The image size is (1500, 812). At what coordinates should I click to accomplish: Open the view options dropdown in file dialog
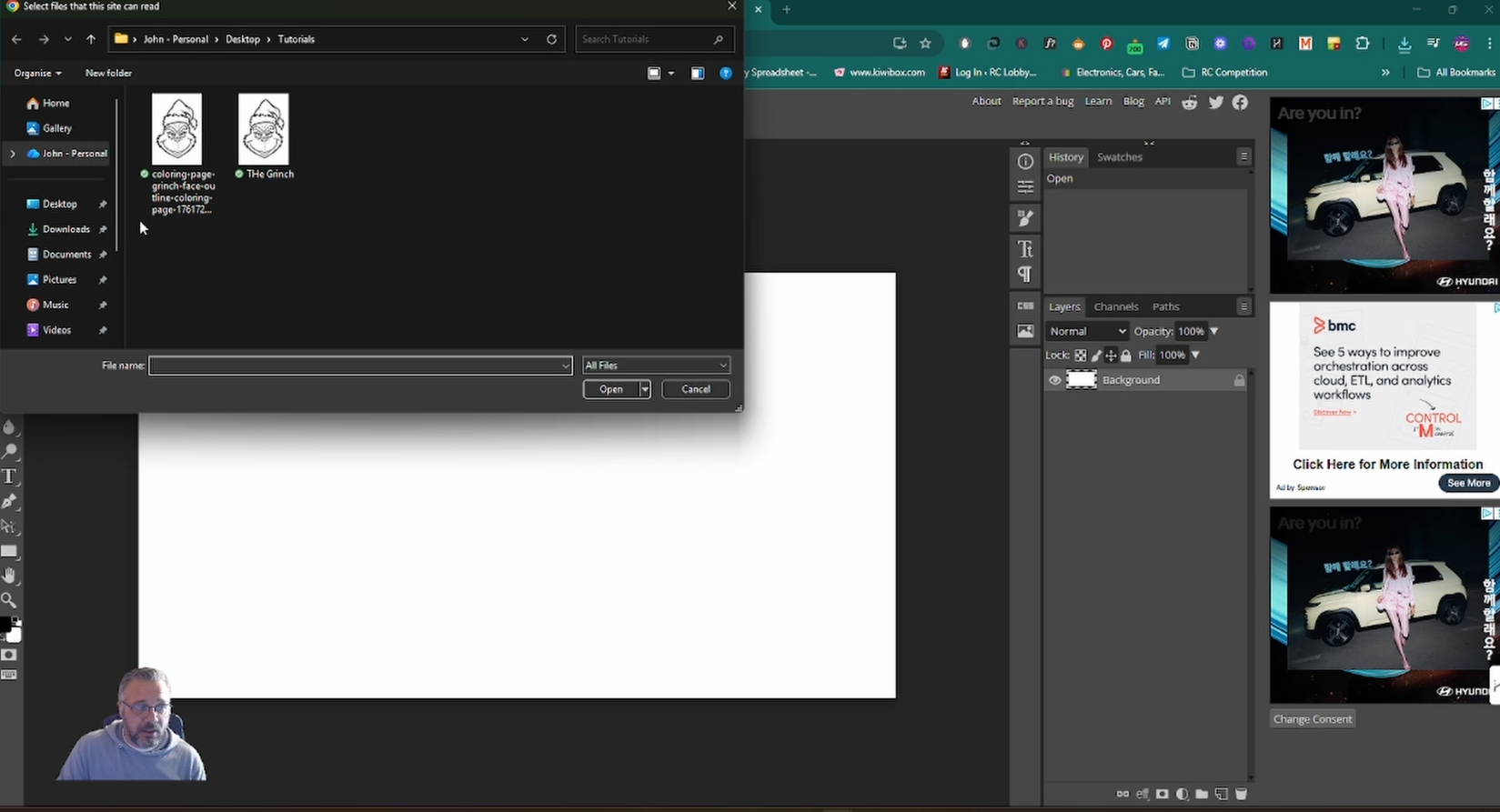tap(671, 73)
